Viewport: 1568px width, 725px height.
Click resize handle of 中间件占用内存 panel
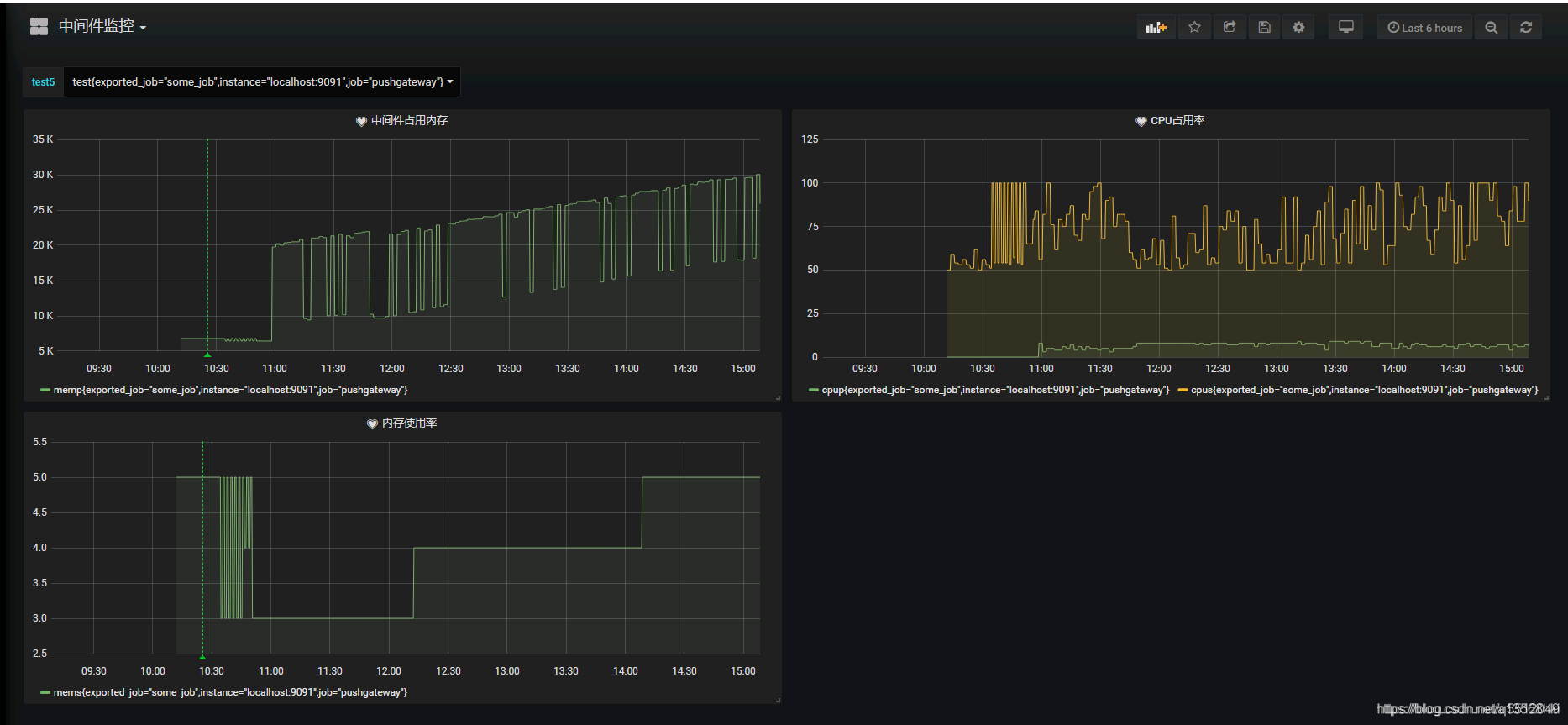[x=778, y=397]
